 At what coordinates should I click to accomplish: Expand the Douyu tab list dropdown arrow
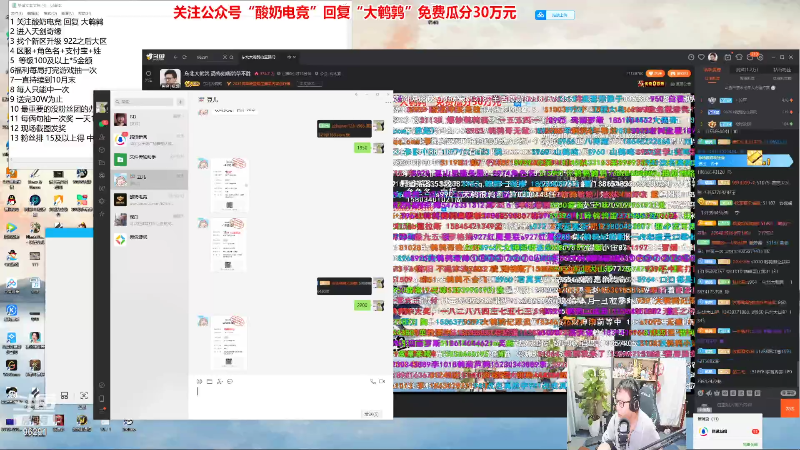(x=294, y=57)
